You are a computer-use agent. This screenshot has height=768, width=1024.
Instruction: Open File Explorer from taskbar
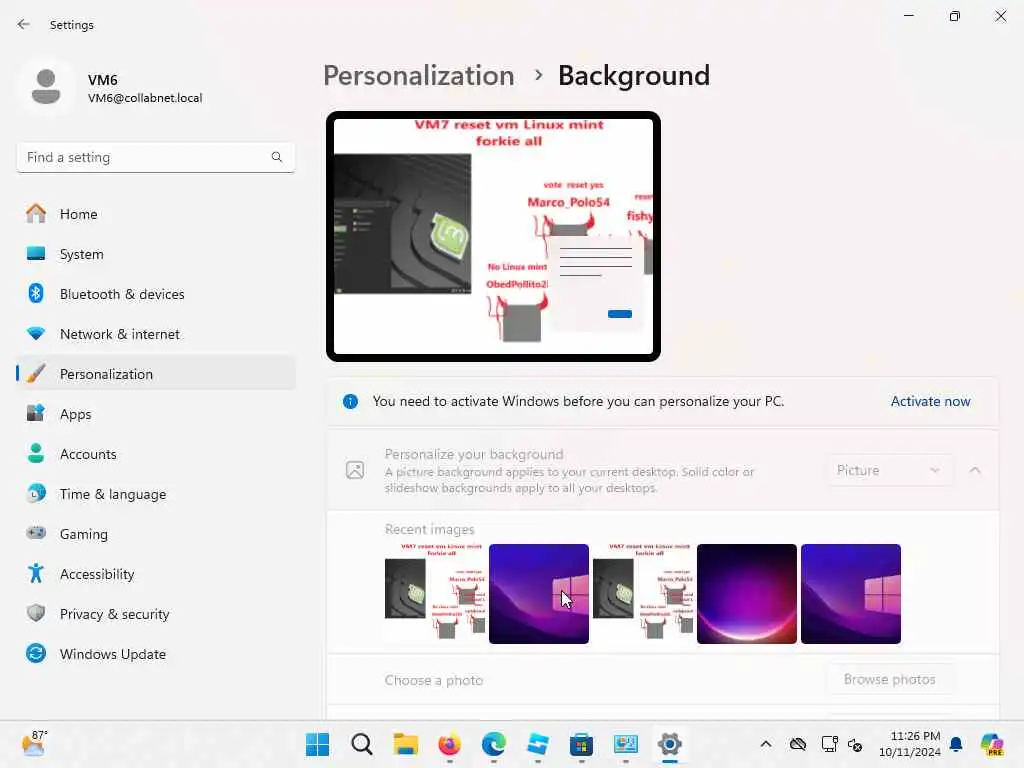coord(406,744)
